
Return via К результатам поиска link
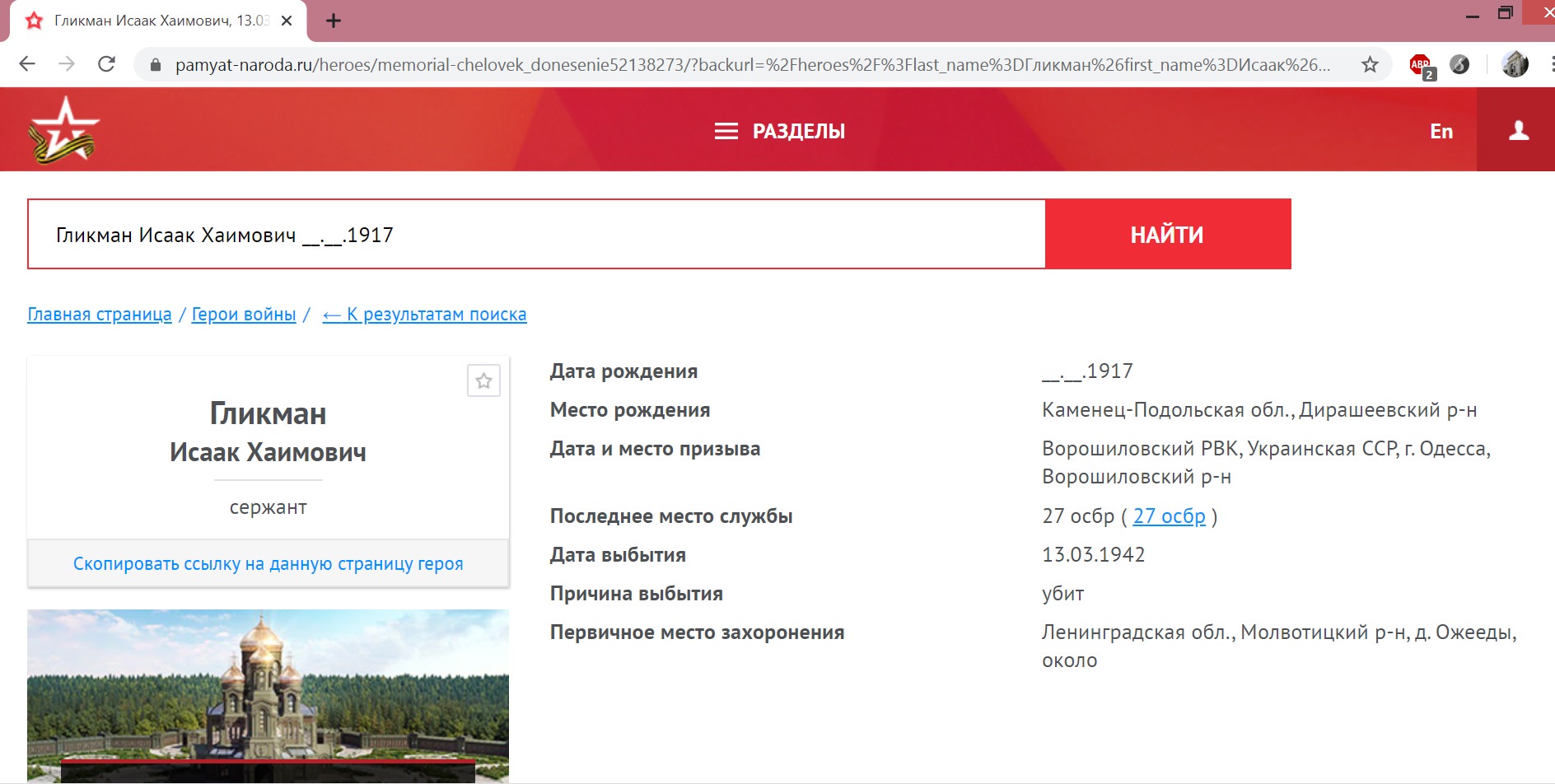pos(424,315)
